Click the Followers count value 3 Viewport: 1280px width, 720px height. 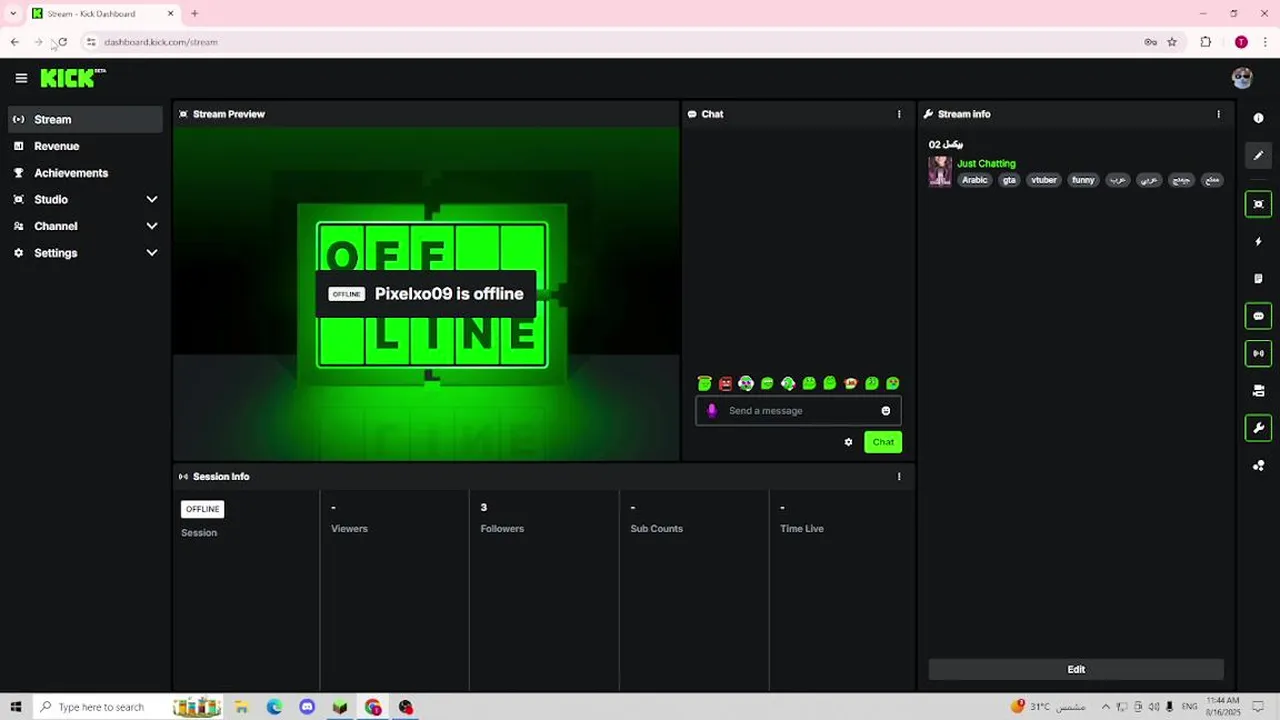(484, 508)
